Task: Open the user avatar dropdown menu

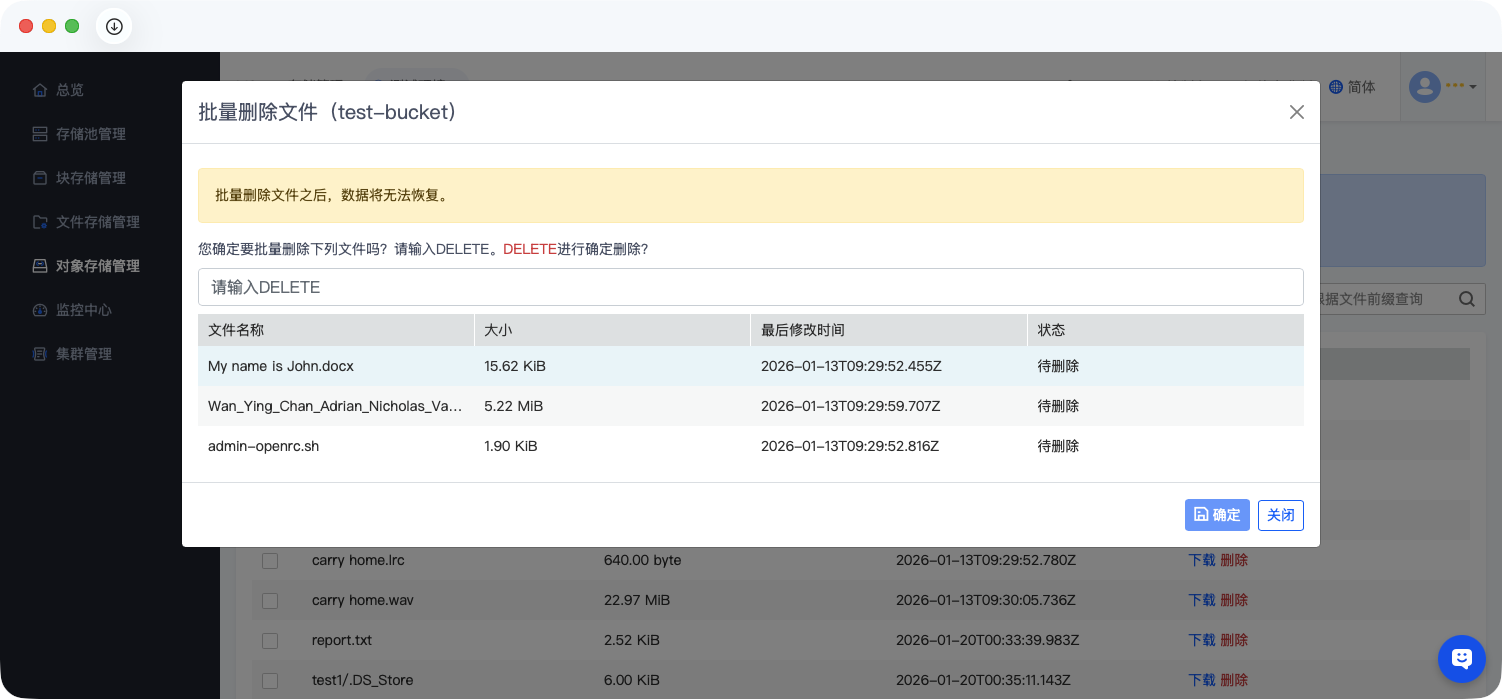Action: pos(1442,87)
